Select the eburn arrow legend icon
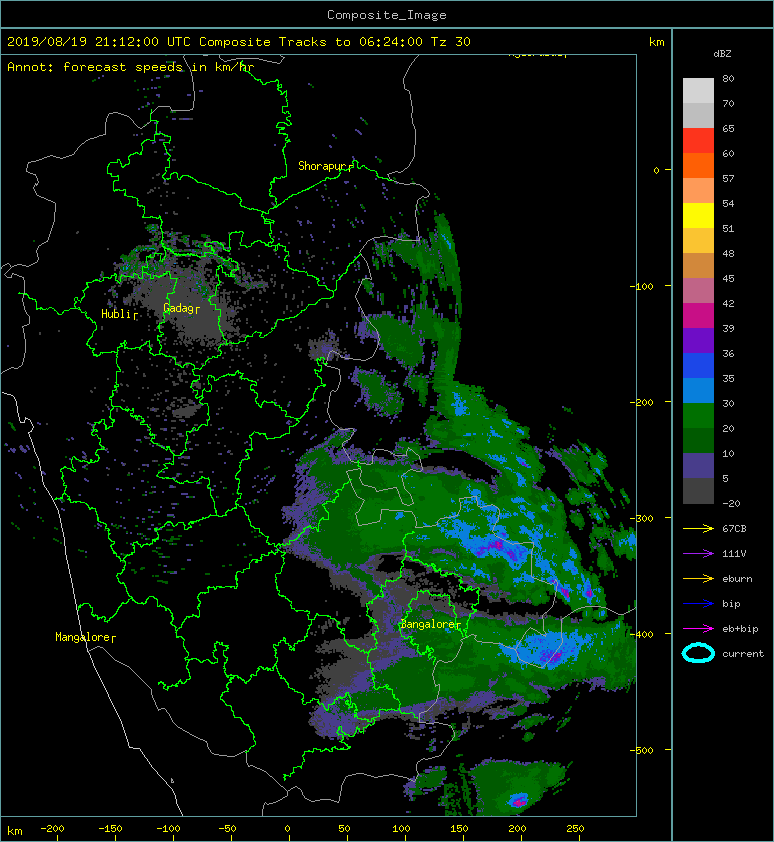 (x=698, y=578)
